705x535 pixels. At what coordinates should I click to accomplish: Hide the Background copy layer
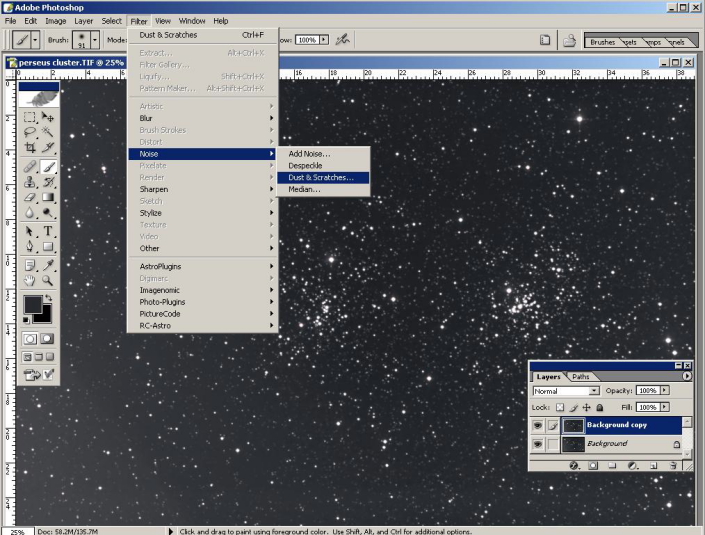537,425
